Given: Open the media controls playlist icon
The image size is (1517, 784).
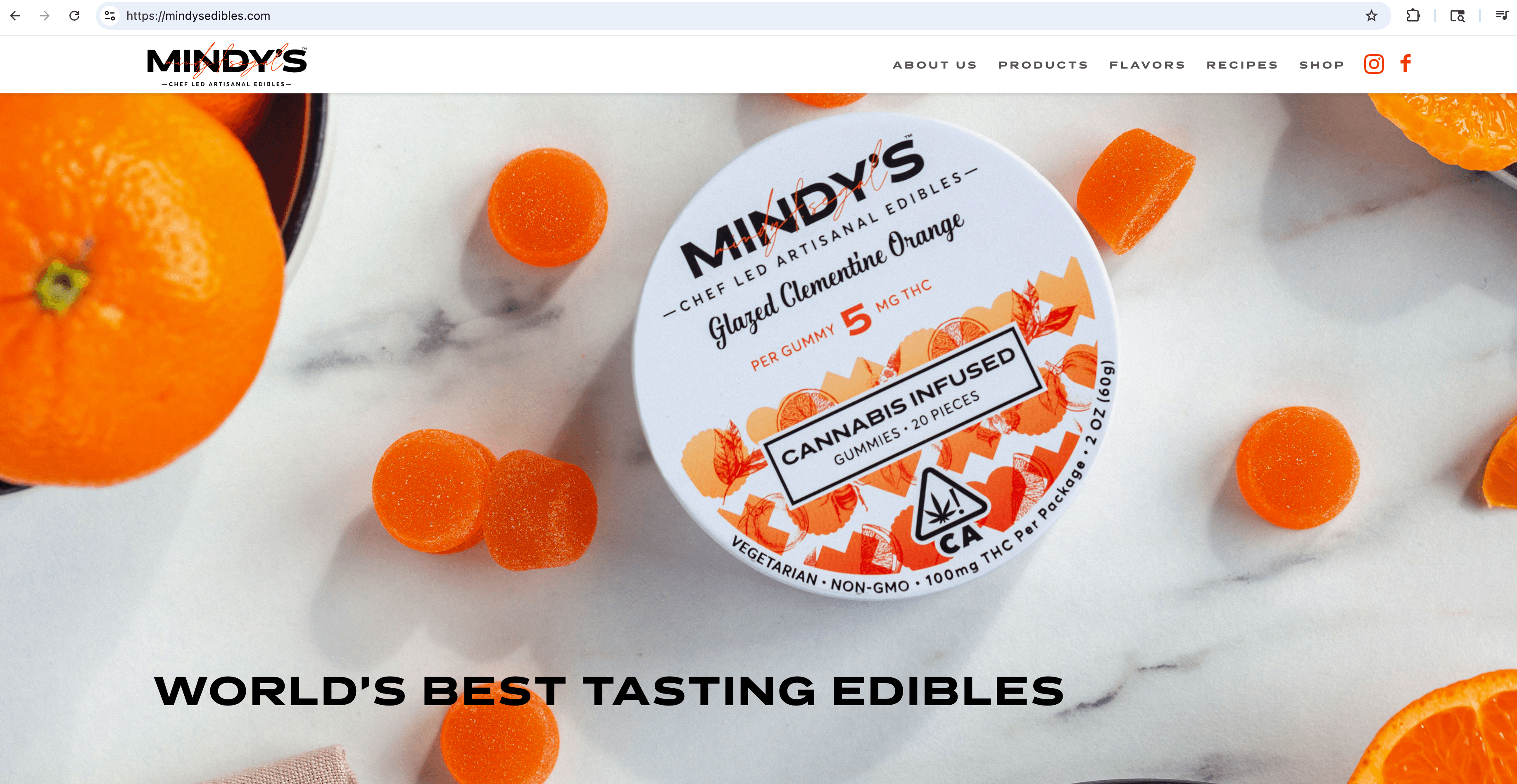Looking at the screenshot, I should pos(1502,16).
